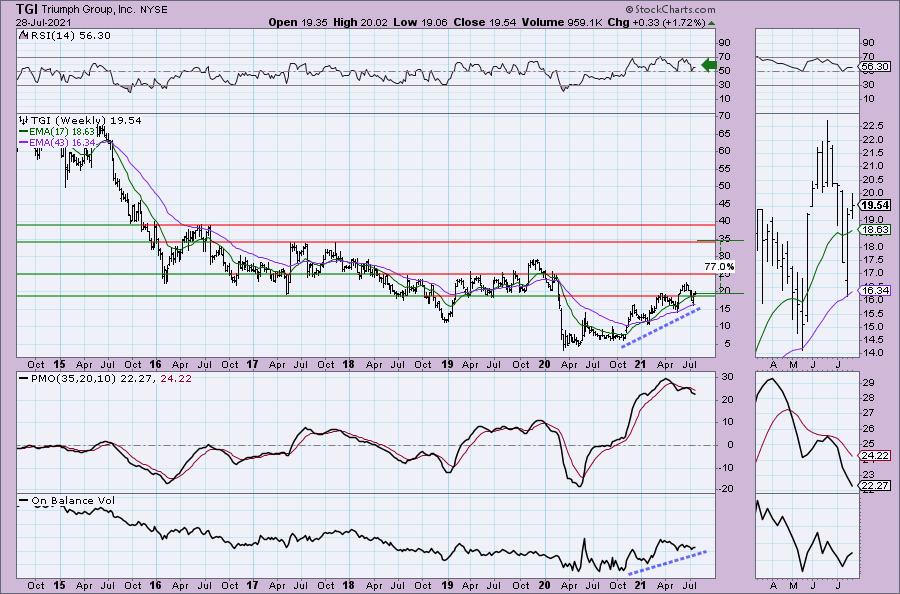Image resolution: width=900 pixels, height=594 pixels.
Task: Click the High 20.02 value
Action: [x=360, y=22]
